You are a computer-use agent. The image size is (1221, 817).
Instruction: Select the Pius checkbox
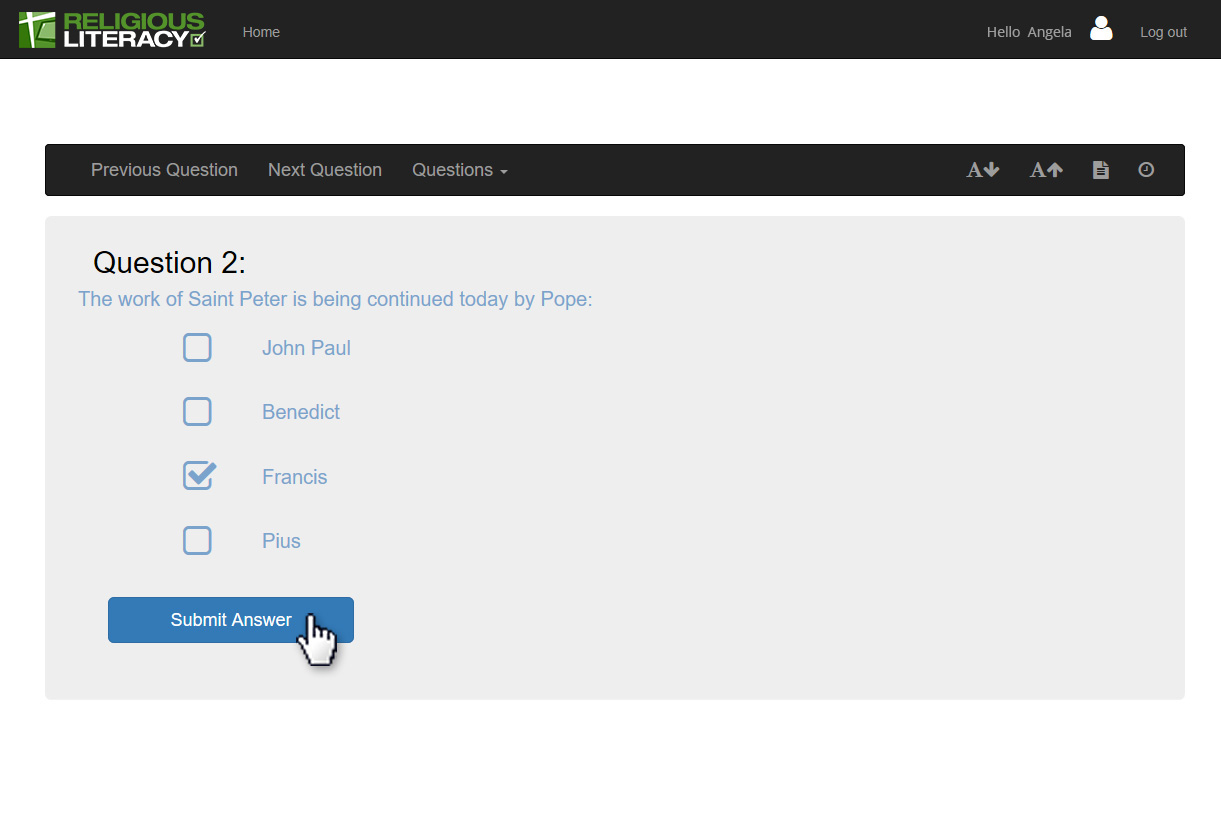pos(197,541)
